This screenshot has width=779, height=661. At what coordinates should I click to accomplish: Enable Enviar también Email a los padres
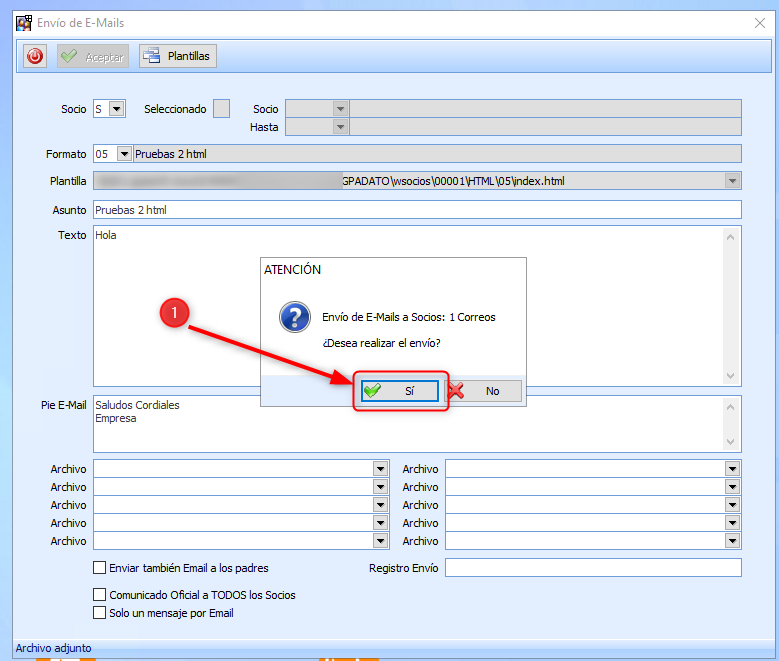[99, 568]
